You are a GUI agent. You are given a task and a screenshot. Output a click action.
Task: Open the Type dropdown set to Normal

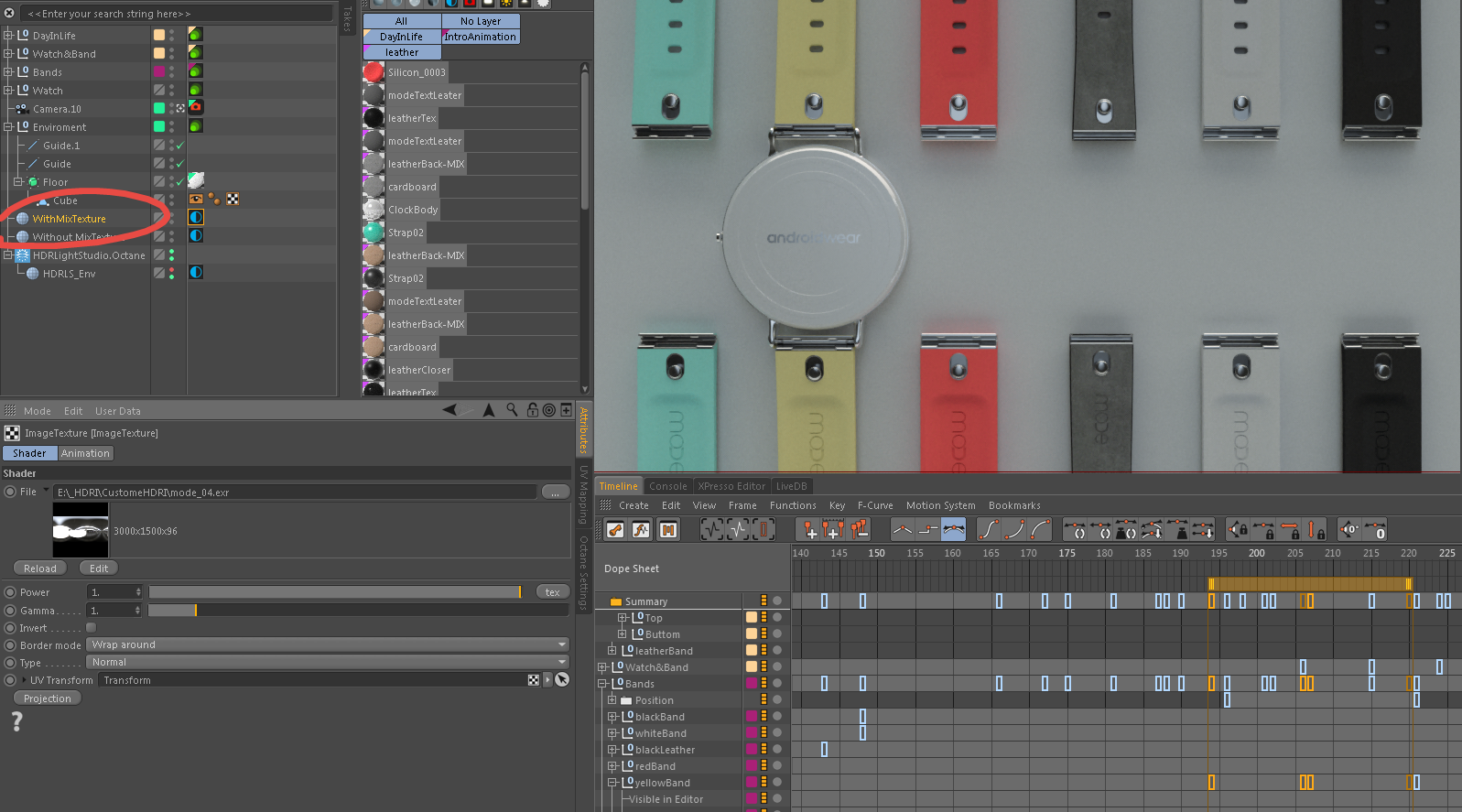pyautogui.click(x=328, y=662)
